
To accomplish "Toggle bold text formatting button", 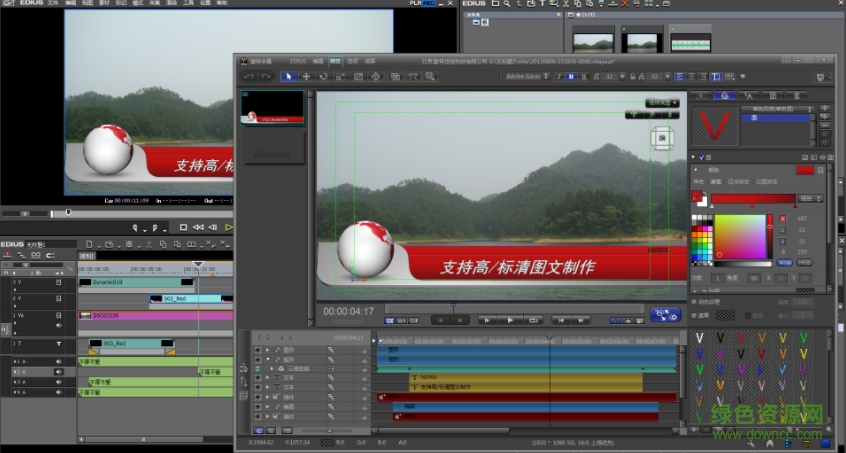I will pyautogui.click(x=571, y=76).
